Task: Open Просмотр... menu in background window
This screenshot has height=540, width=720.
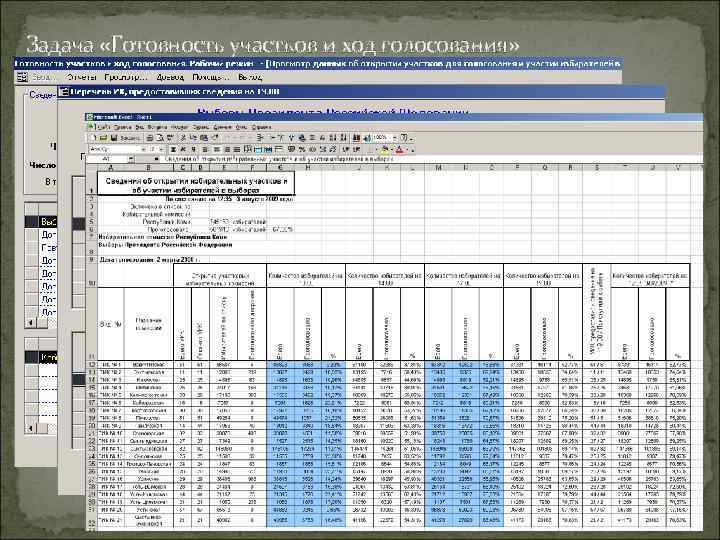Action: pyautogui.click(x=126, y=77)
